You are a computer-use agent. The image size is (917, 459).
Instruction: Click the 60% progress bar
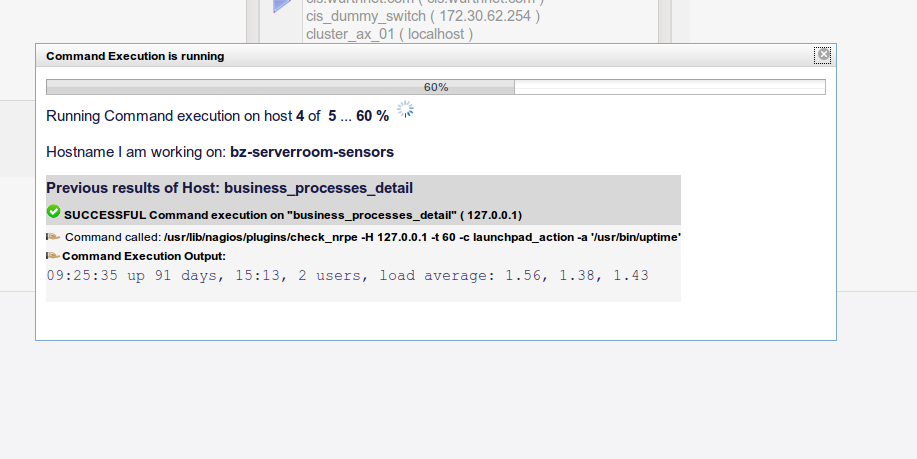(436, 87)
